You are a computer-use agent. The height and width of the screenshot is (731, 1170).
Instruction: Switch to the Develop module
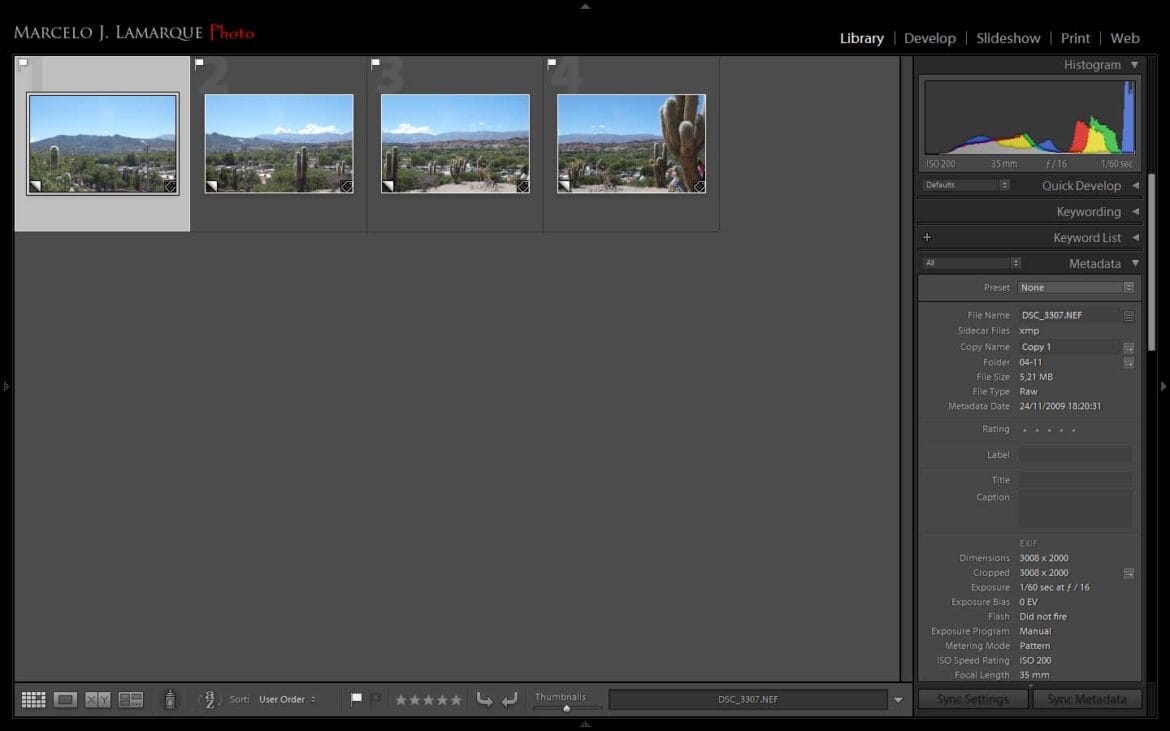(930, 37)
